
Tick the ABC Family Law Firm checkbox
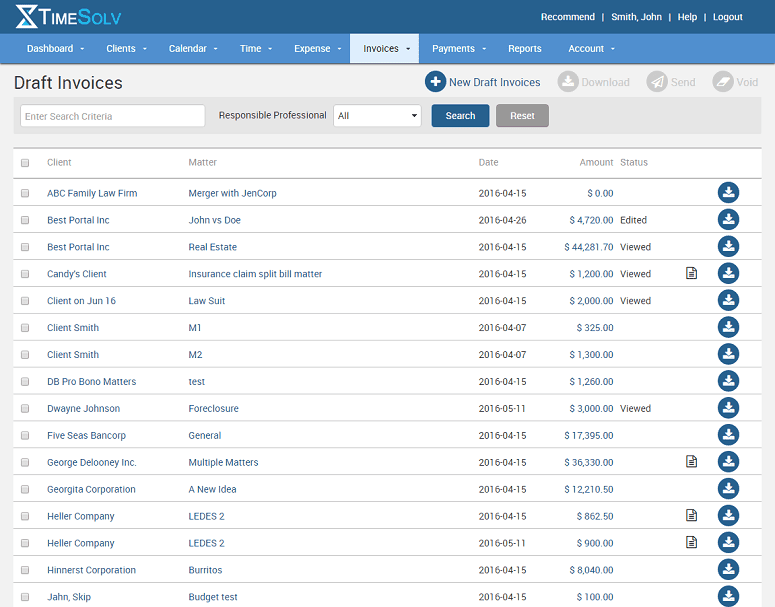(x=25, y=193)
